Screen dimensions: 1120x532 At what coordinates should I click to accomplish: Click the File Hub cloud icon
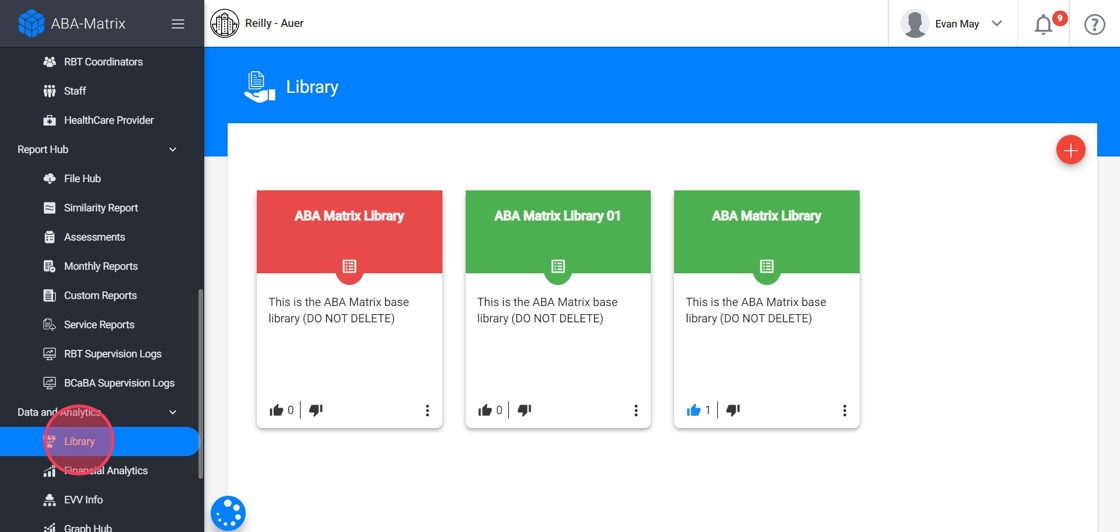coord(49,179)
